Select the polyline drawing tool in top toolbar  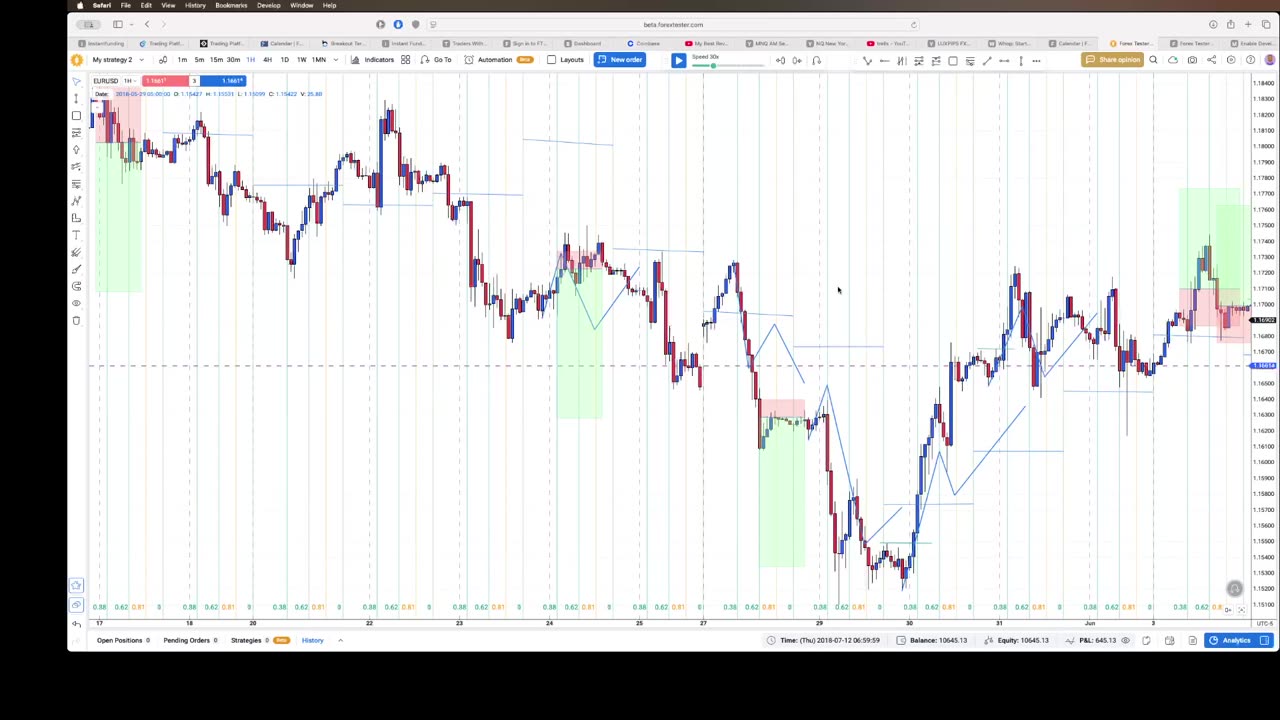(x=867, y=60)
